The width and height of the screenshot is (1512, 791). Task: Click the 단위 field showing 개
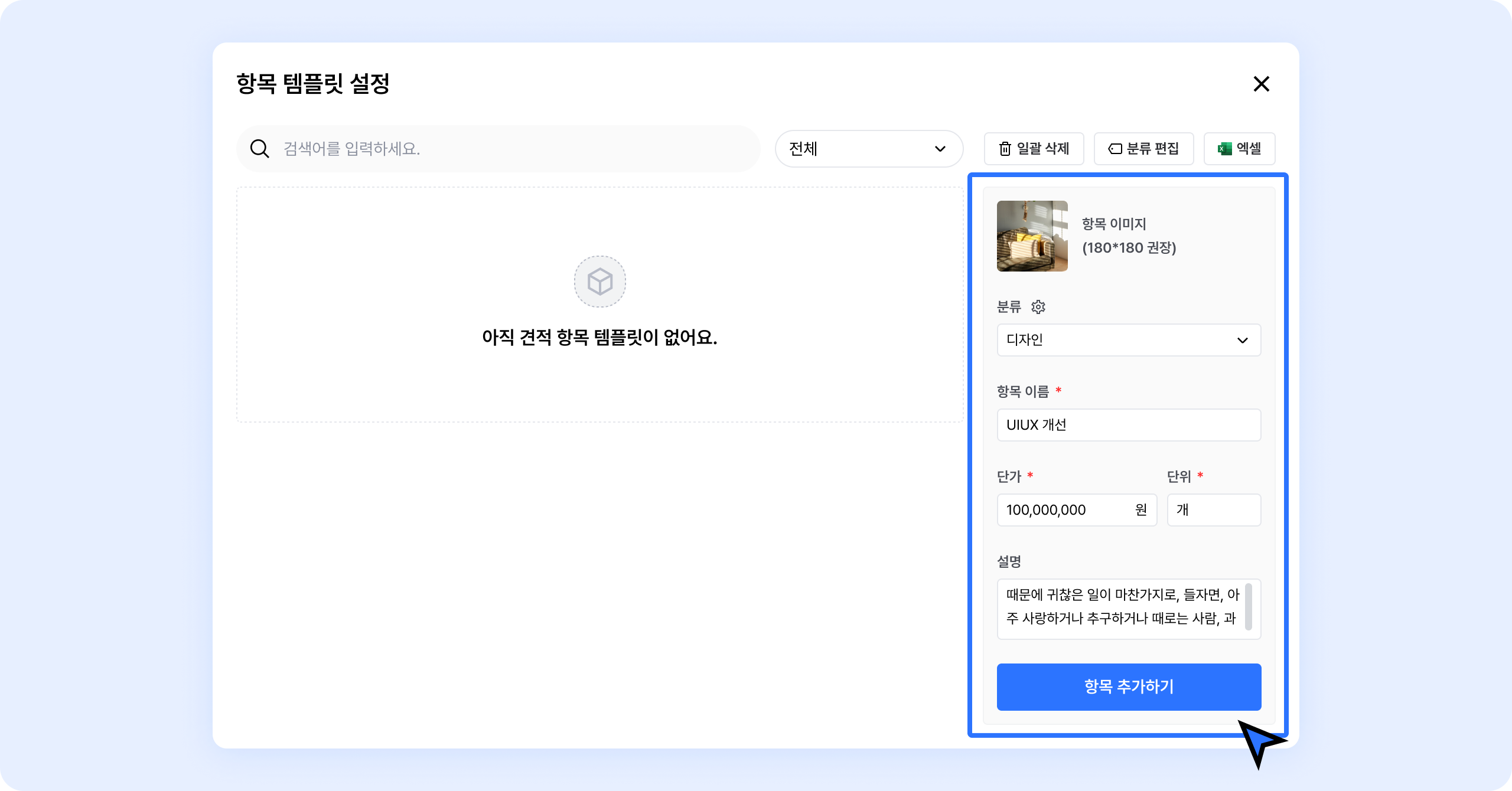tap(1214, 510)
